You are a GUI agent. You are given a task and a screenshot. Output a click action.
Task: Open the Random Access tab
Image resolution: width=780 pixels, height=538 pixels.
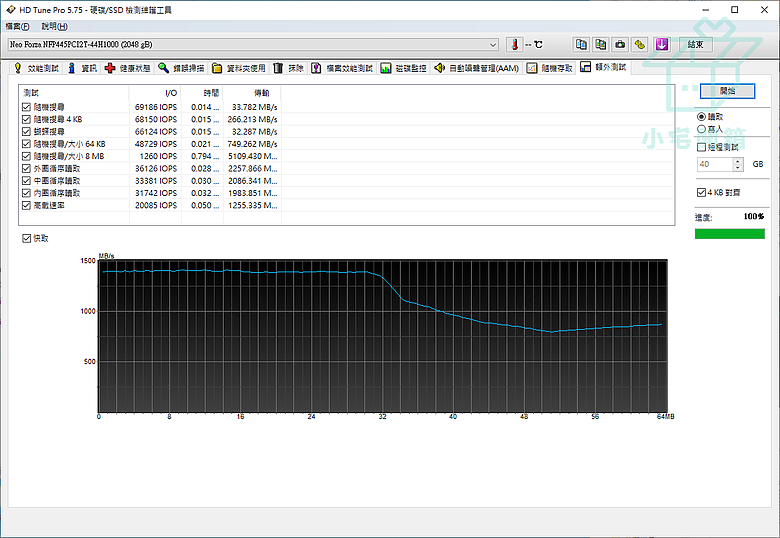point(550,68)
